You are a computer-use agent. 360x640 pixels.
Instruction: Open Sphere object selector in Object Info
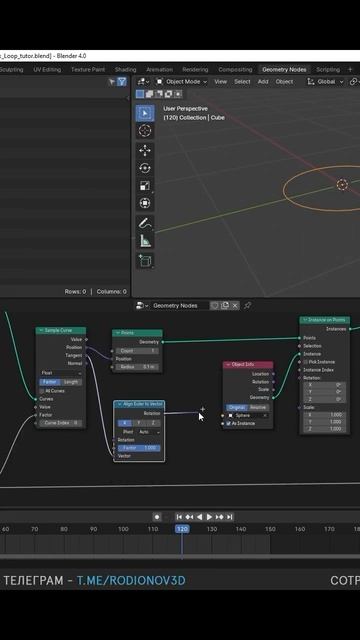click(247, 416)
